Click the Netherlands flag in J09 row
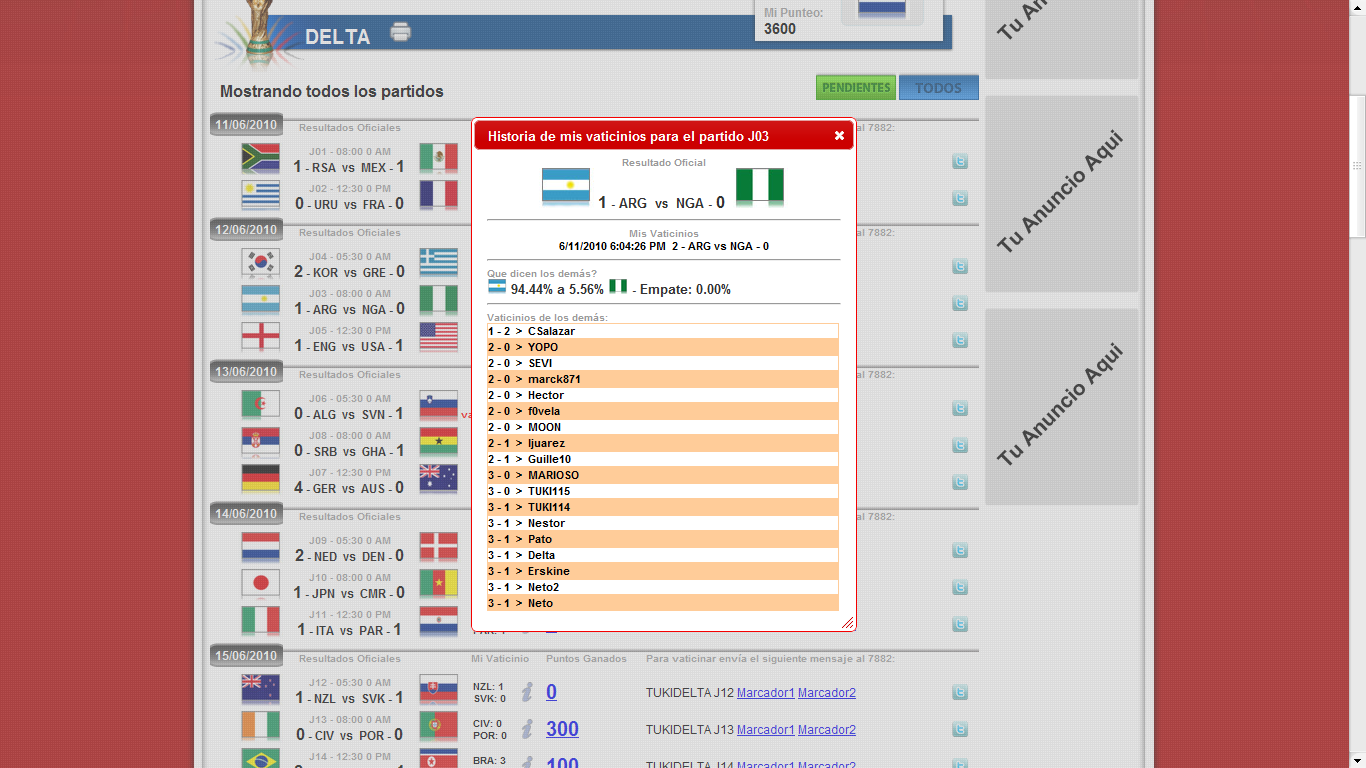1366x768 pixels. pyautogui.click(x=260, y=547)
